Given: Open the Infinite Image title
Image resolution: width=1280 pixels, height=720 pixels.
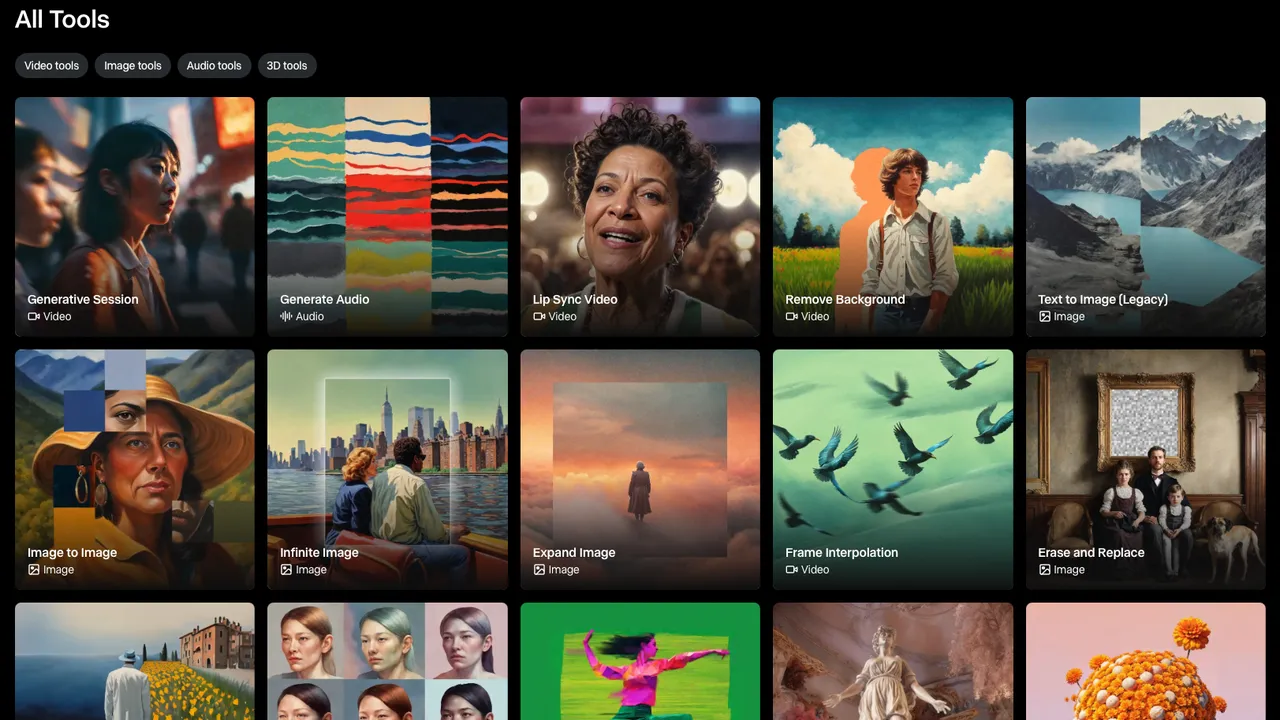Looking at the screenshot, I should click(319, 552).
